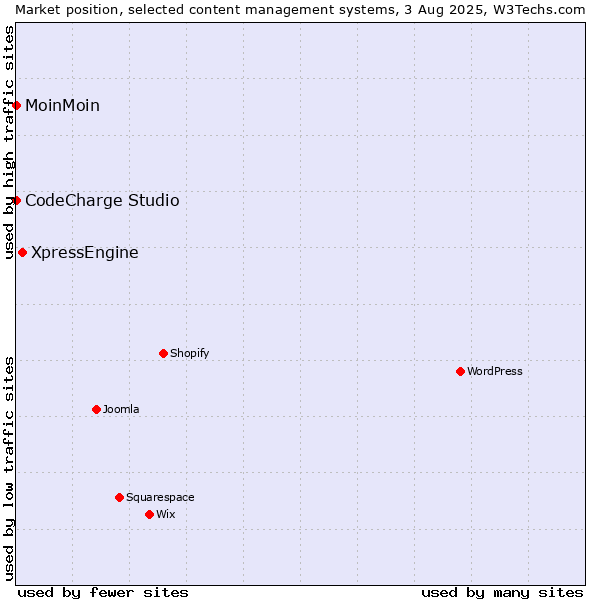Screen dimensions: 600x600
Task: Click the Wix label text
Action: (165, 514)
